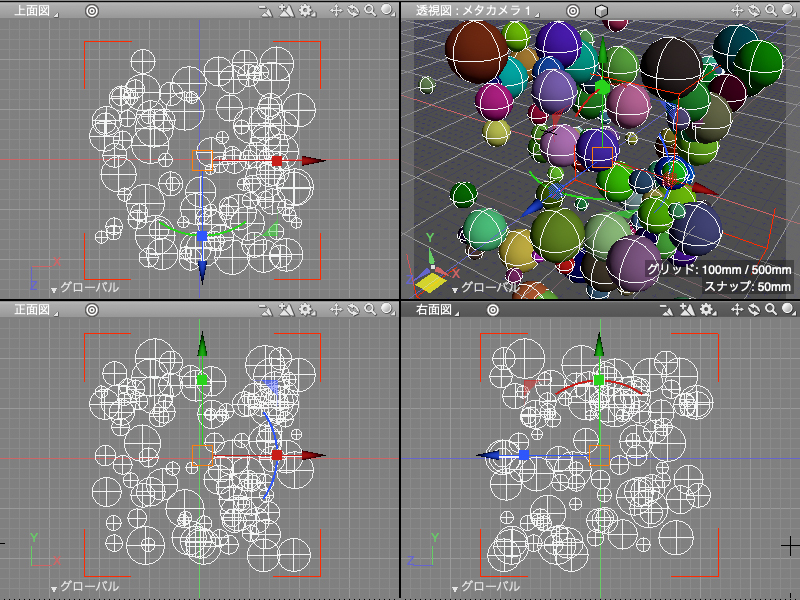Click orange manipulator center box in front view

point(202,455)
